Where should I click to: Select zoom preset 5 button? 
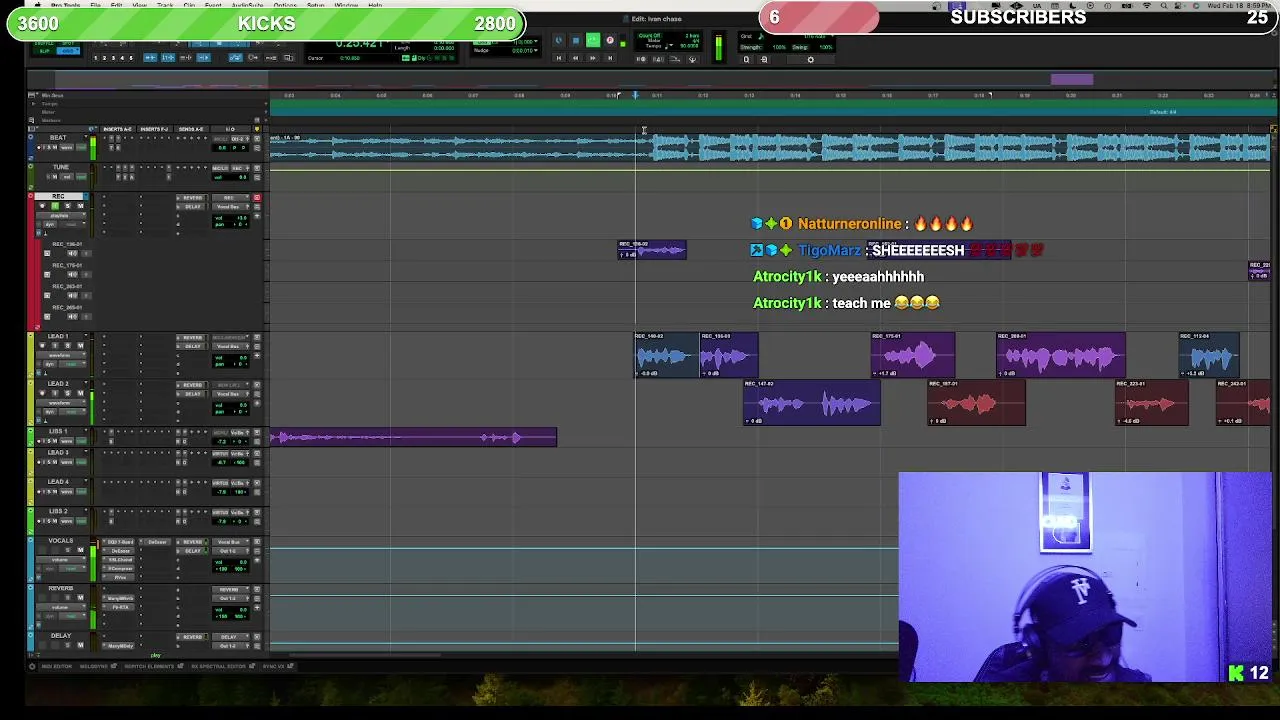(131, 58)
